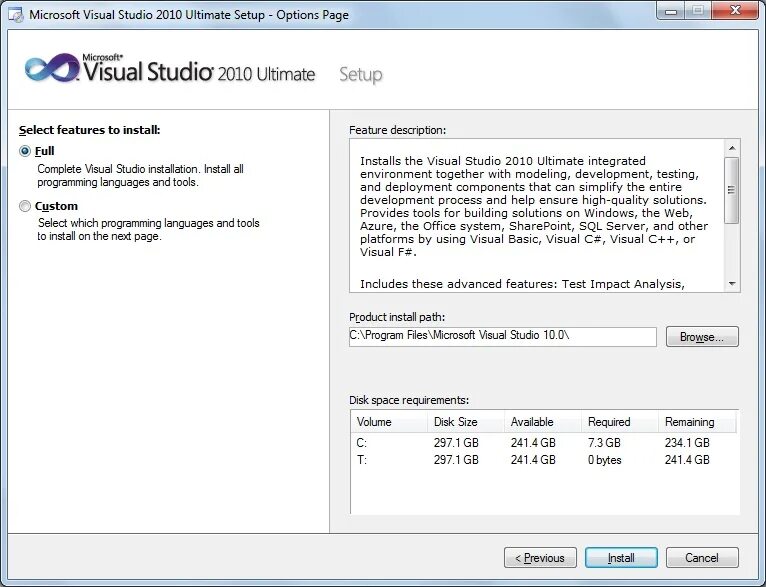Click the Maximize button in title bar
766x587 pixels.
(x=698, y=11)
